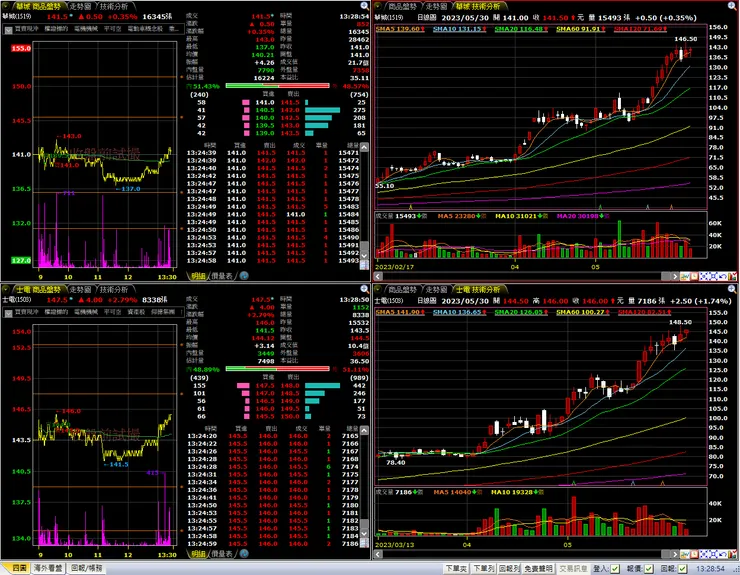Click globe icon beside 價量表 in top-left panel

(x=244, y=276)
